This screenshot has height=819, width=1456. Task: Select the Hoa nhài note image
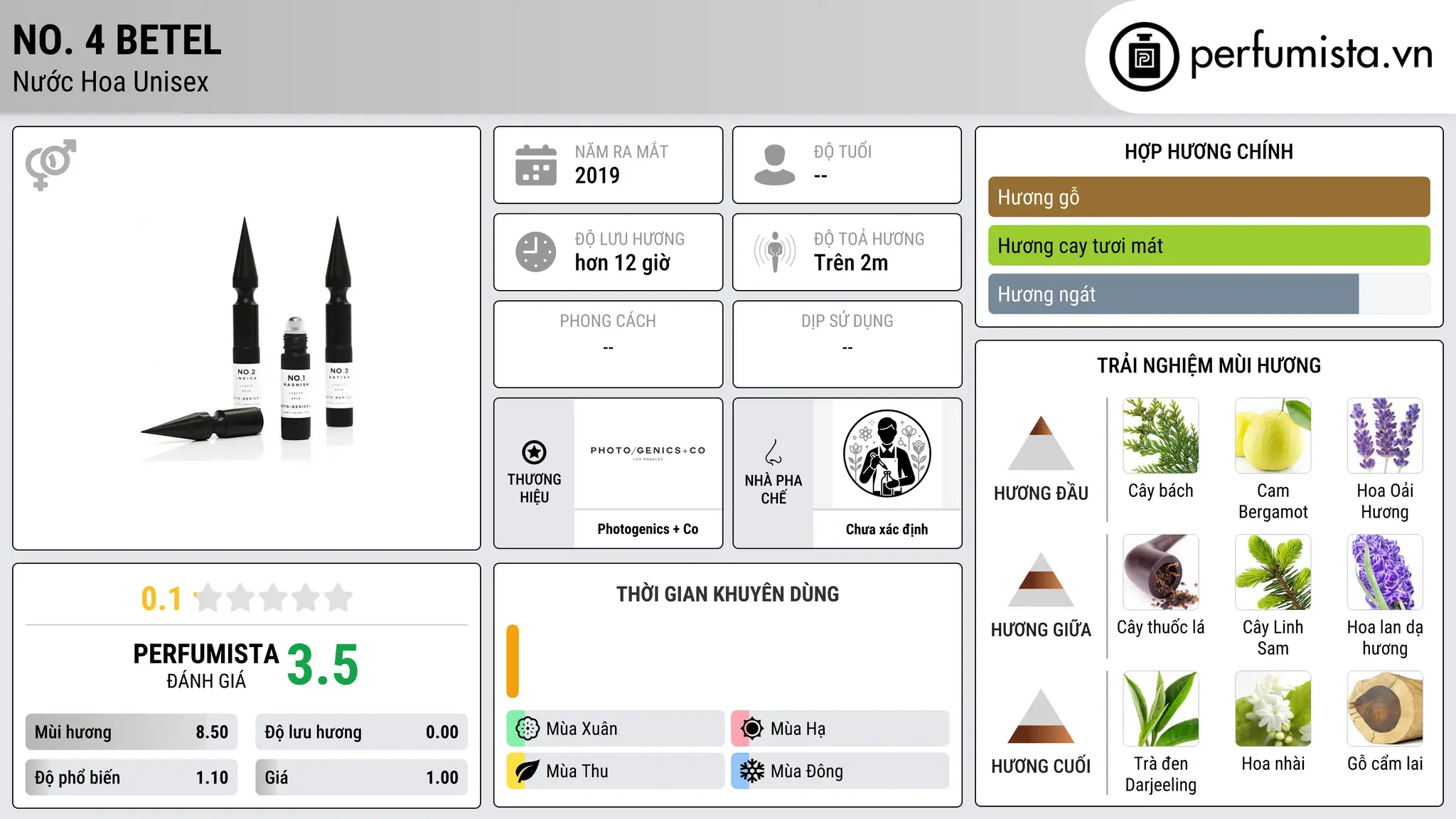(x=1273, y=709)
